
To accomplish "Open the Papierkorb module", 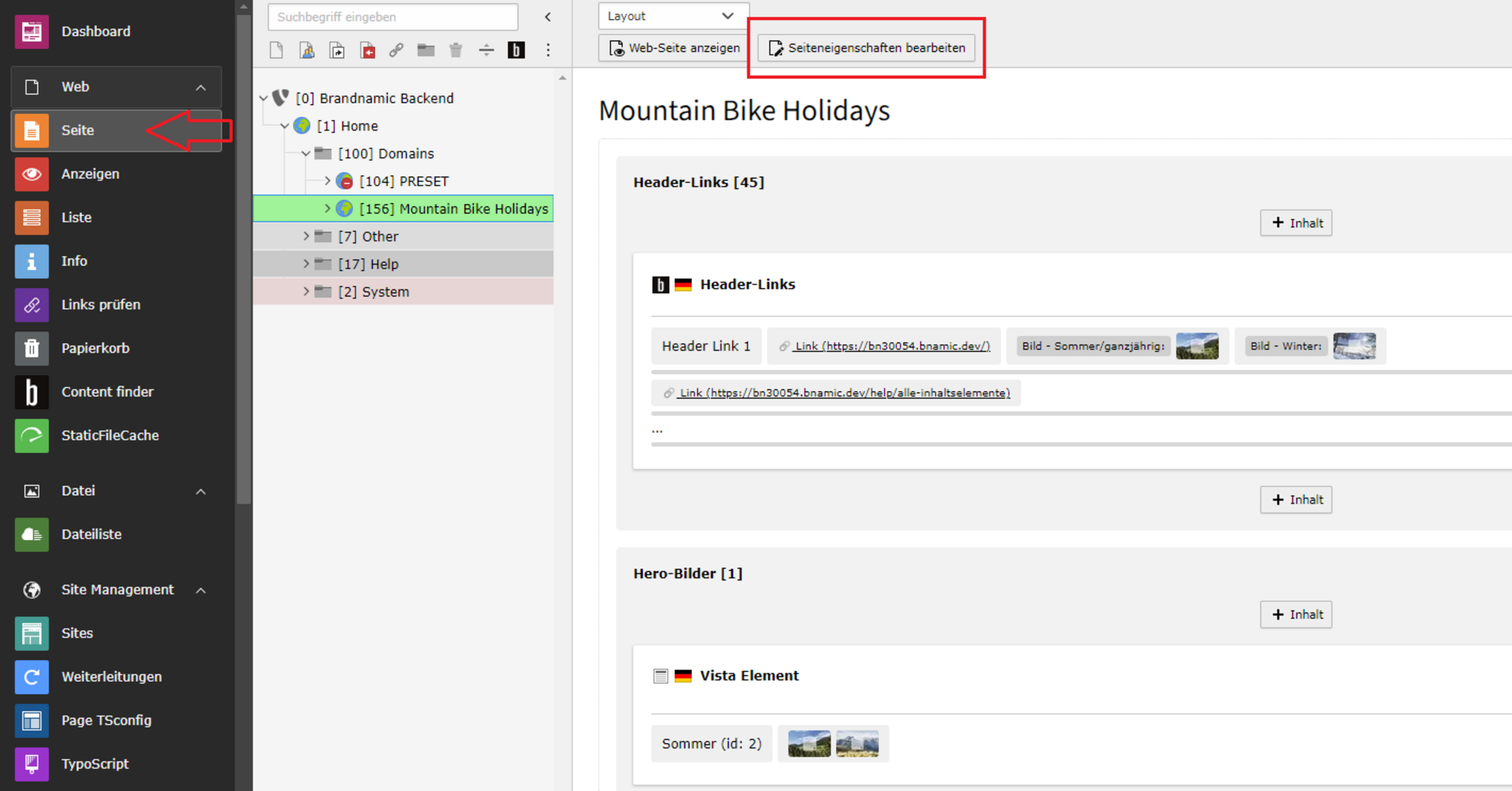I will (x=95, y=349).
